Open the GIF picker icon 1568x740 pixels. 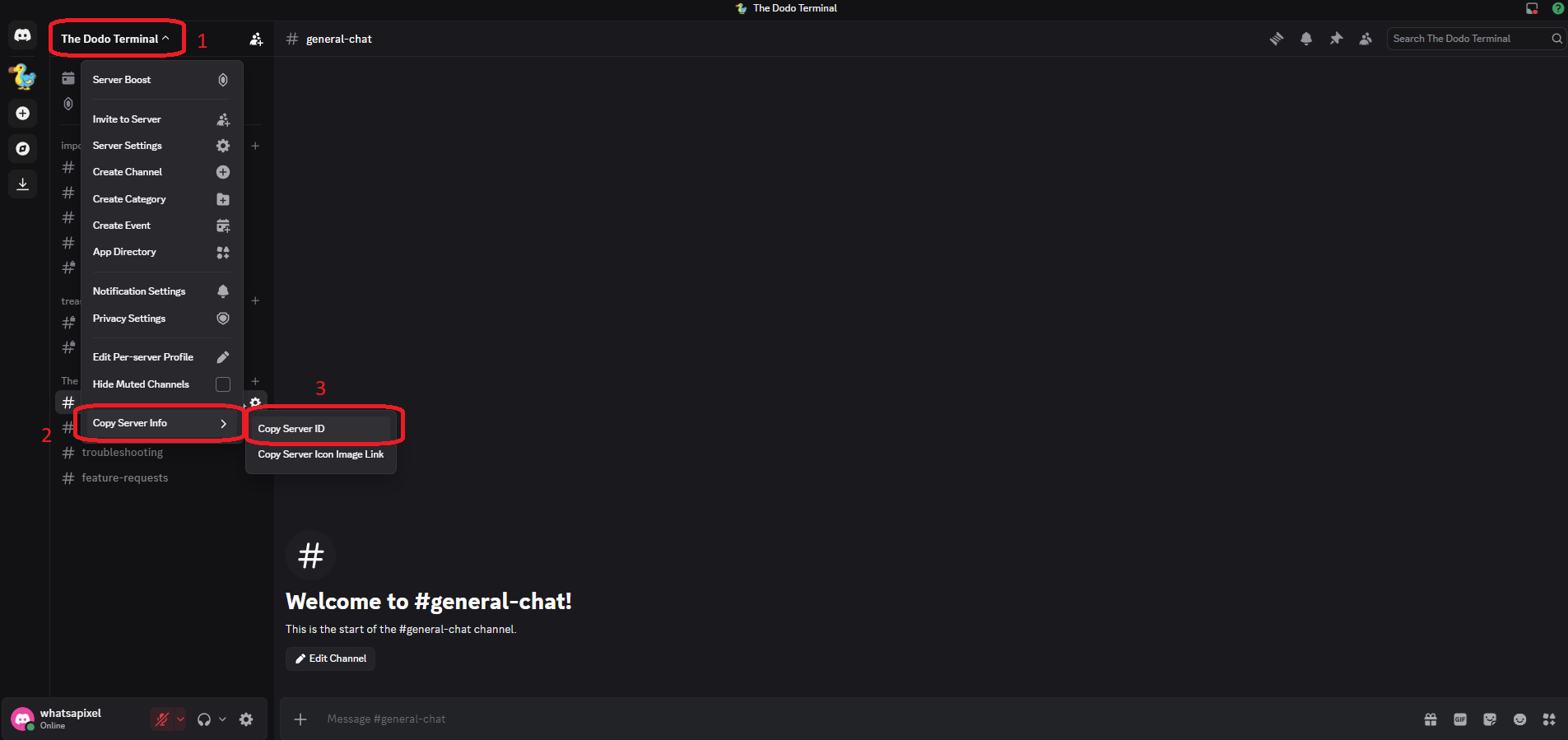tap(1460, 719)
